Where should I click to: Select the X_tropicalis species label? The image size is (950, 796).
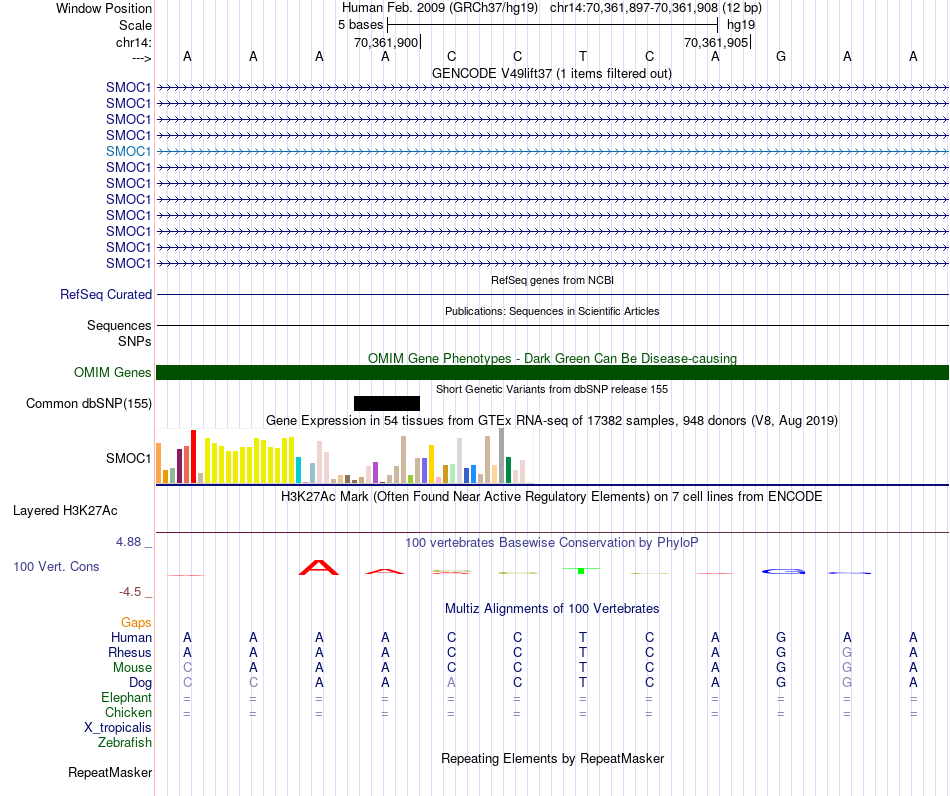118,728
